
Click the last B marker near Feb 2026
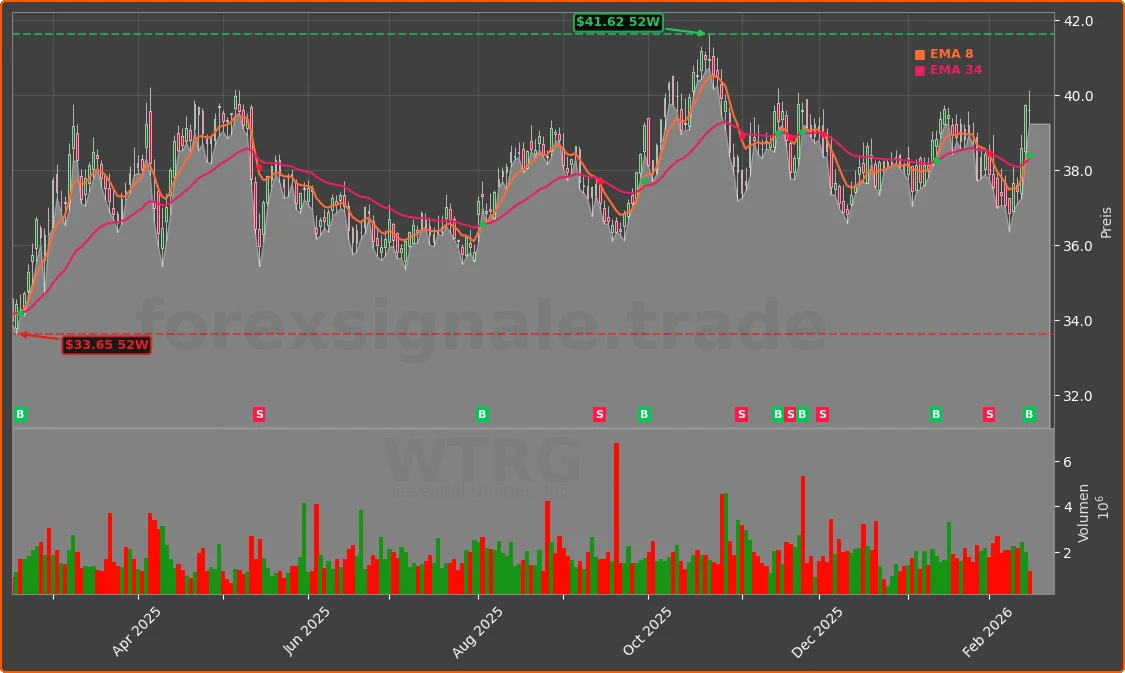1029,413
